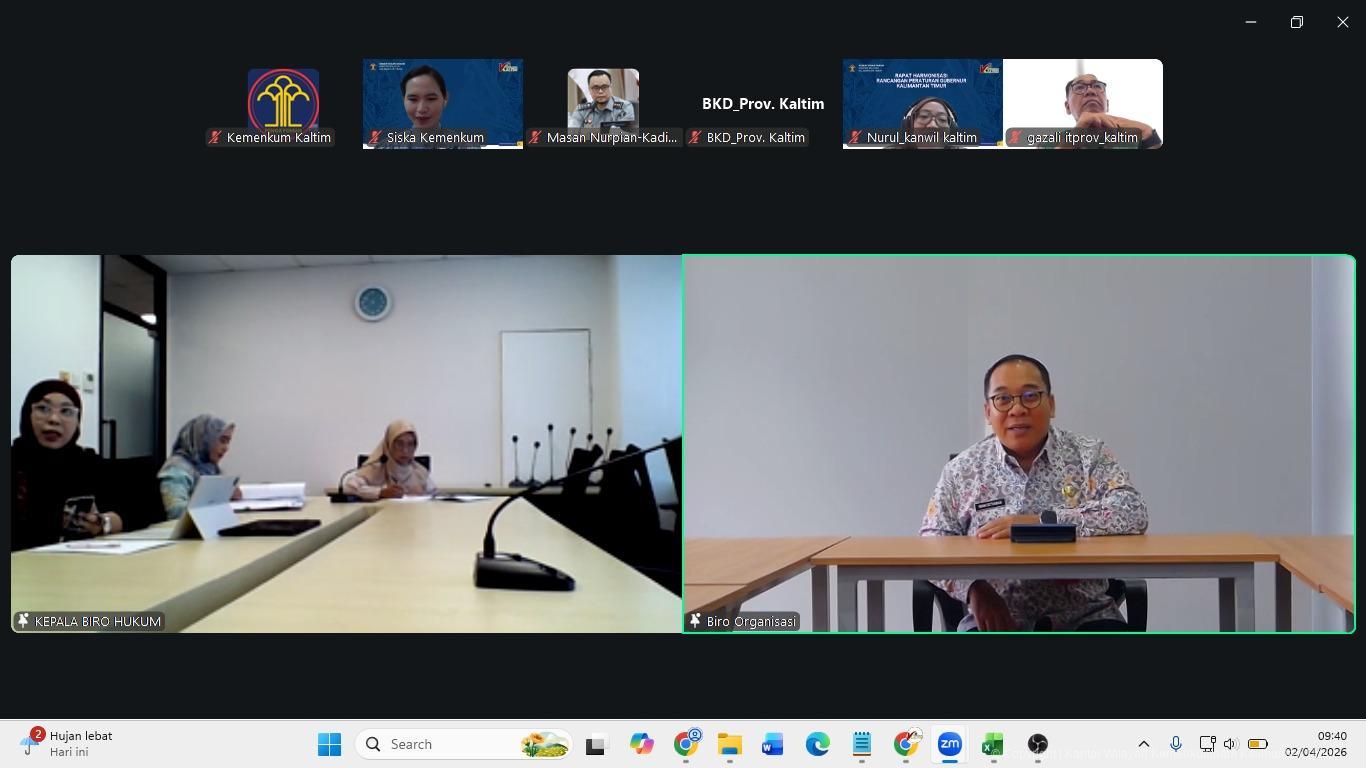1366x768 pixels.
Task: Open Copilot icon in taskbar
Action: click(641, 744)
